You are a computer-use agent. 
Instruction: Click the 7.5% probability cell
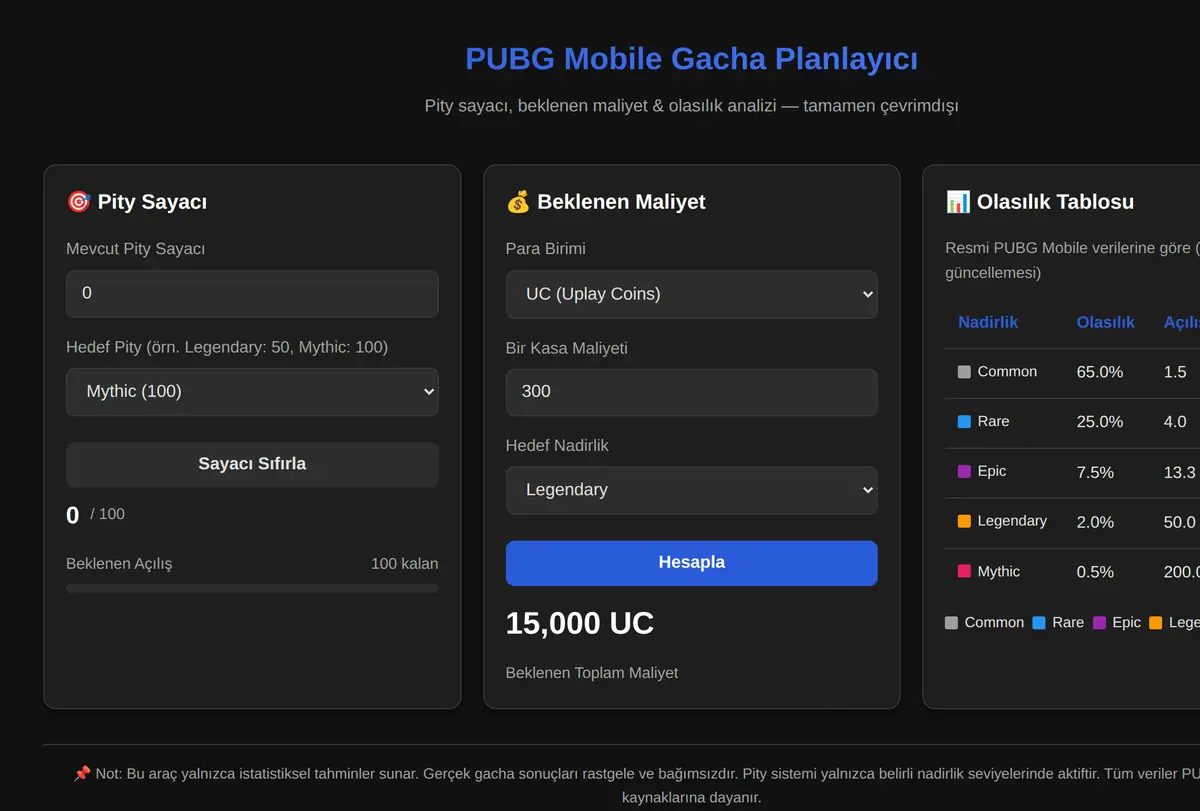[1095, 472]
